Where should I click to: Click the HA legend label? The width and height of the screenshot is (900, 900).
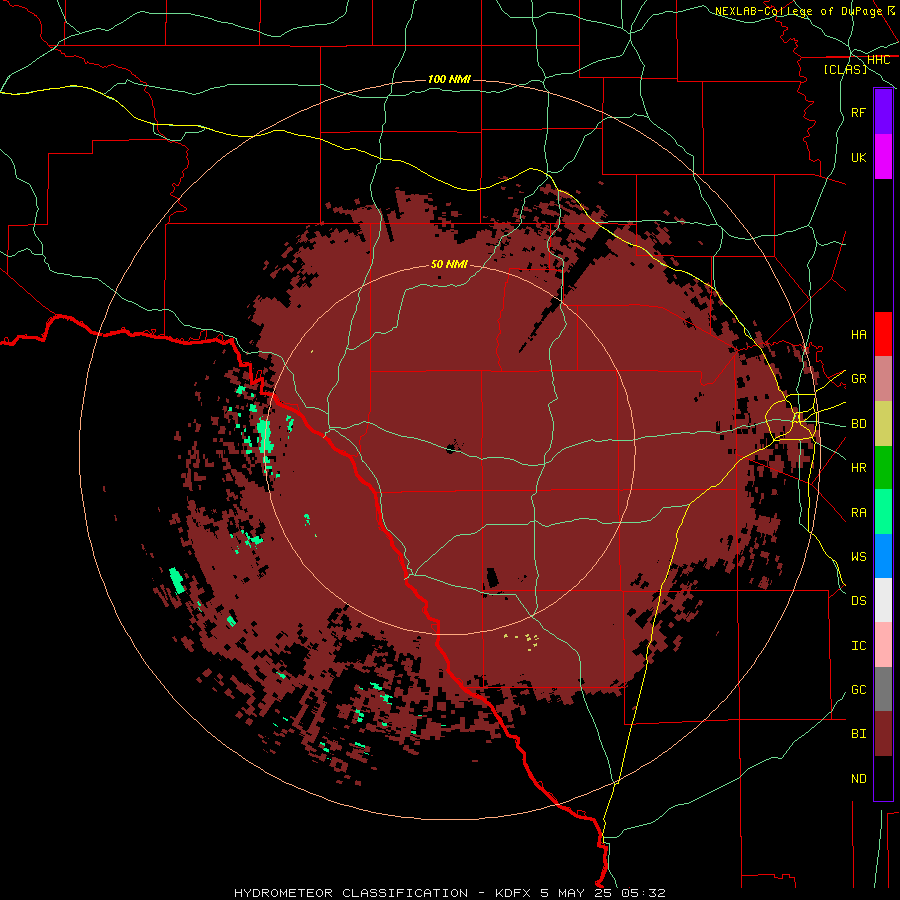[x=858, y=334]
